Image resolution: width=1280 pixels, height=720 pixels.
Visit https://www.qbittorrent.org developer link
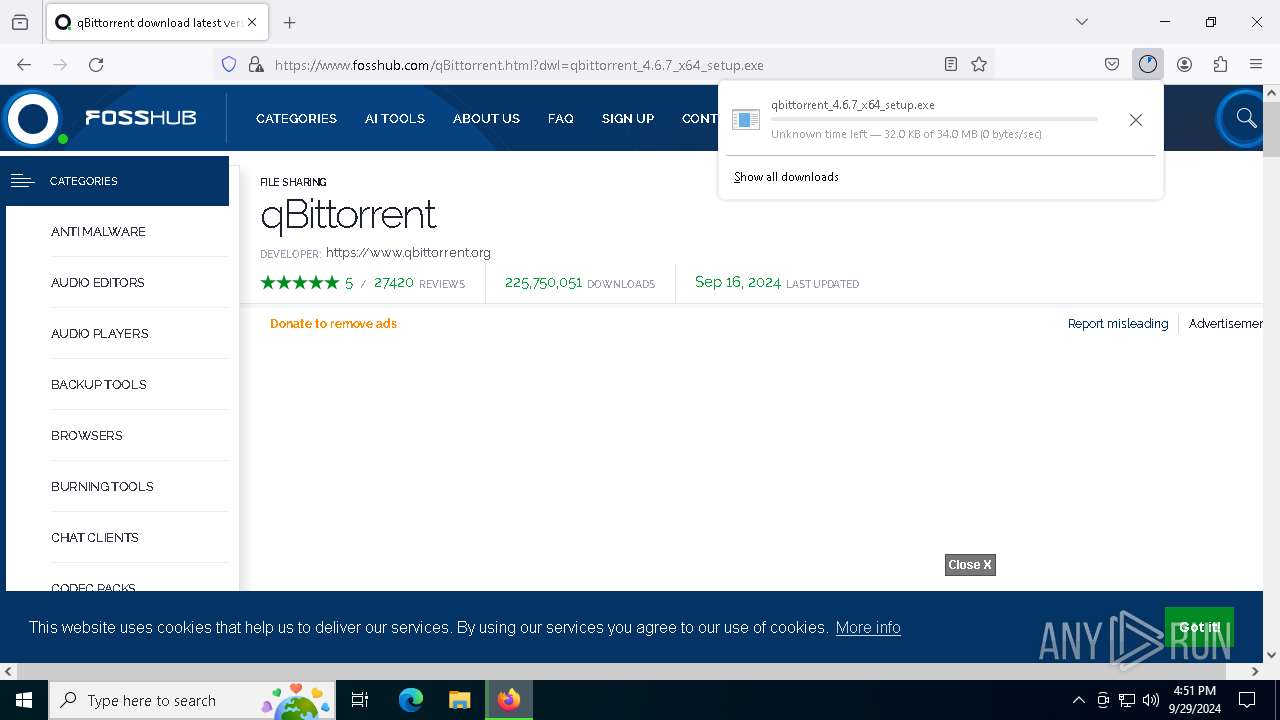click(408, 253)
